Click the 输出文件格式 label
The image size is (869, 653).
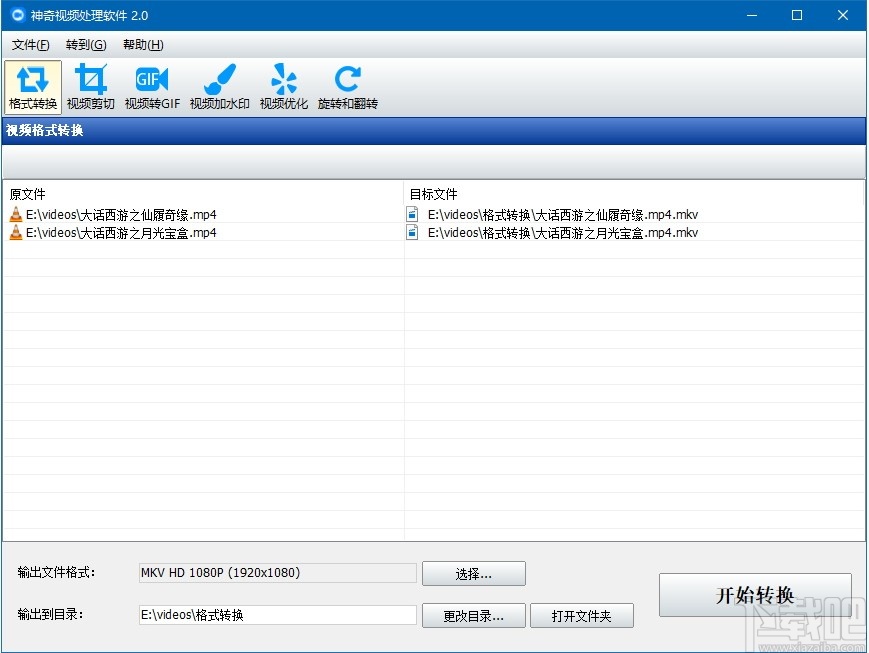tap(57, 572)
